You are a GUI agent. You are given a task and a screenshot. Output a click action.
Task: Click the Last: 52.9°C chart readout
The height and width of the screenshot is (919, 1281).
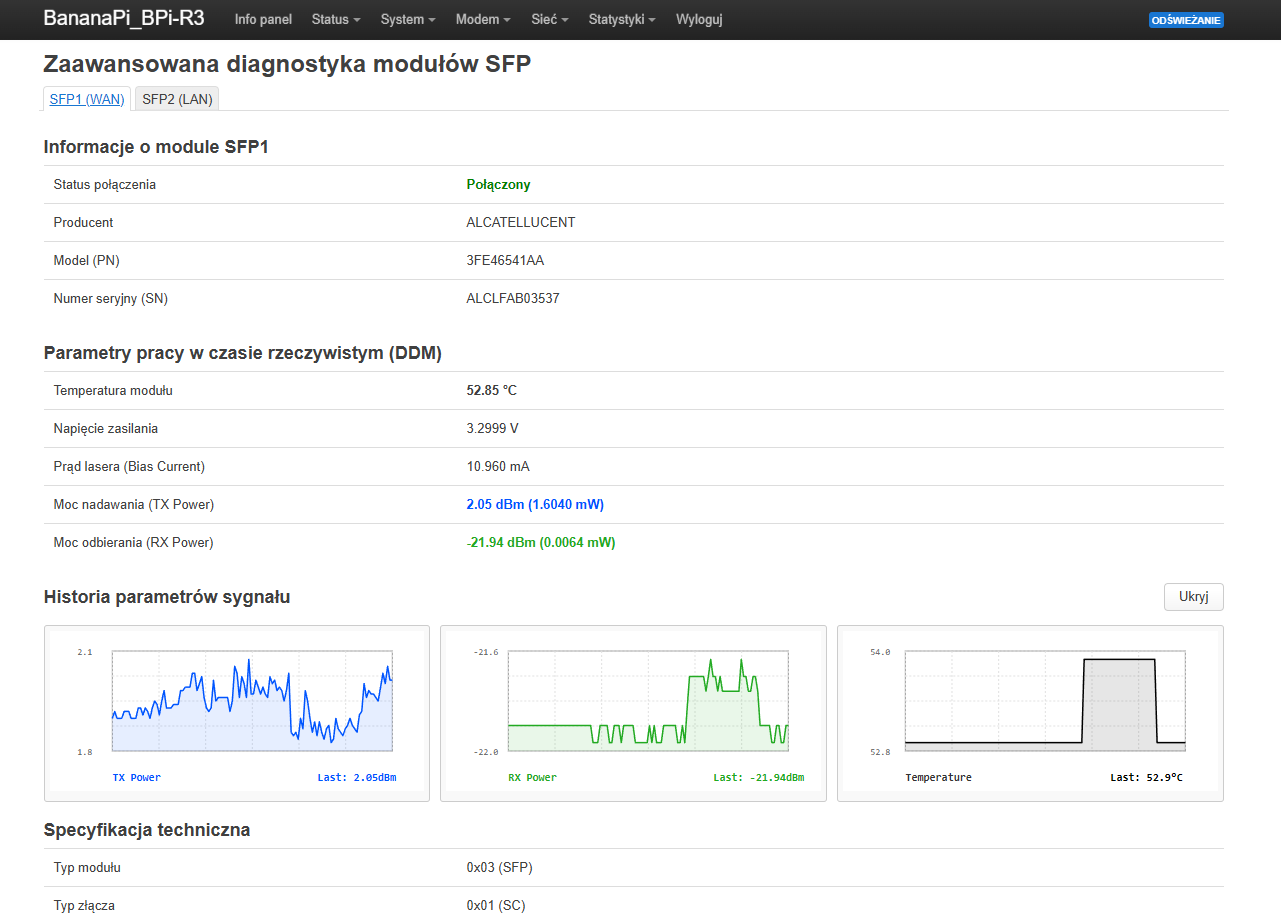(x=1147, y=778)
